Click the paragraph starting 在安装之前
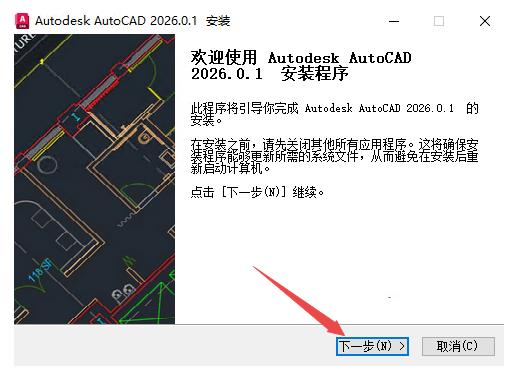 [x=335, y=156]
